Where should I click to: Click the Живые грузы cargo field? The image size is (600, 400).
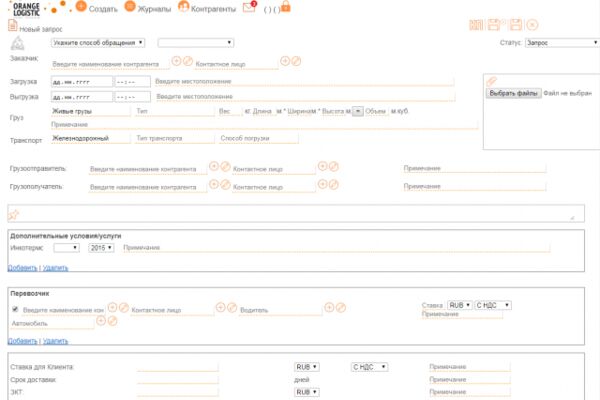pos(91,111)
